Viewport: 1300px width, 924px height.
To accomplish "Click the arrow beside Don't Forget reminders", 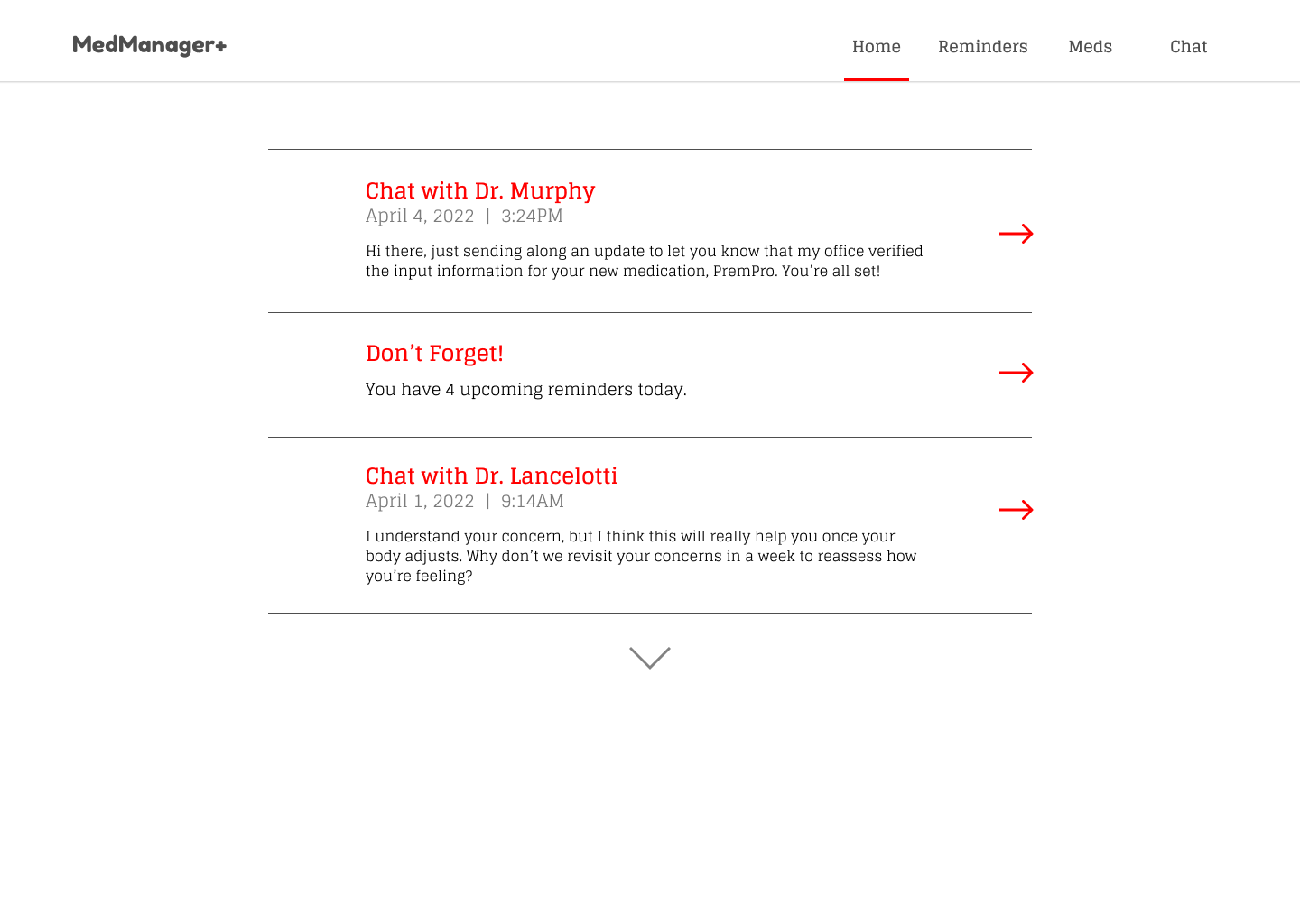I will (1016, 373).
